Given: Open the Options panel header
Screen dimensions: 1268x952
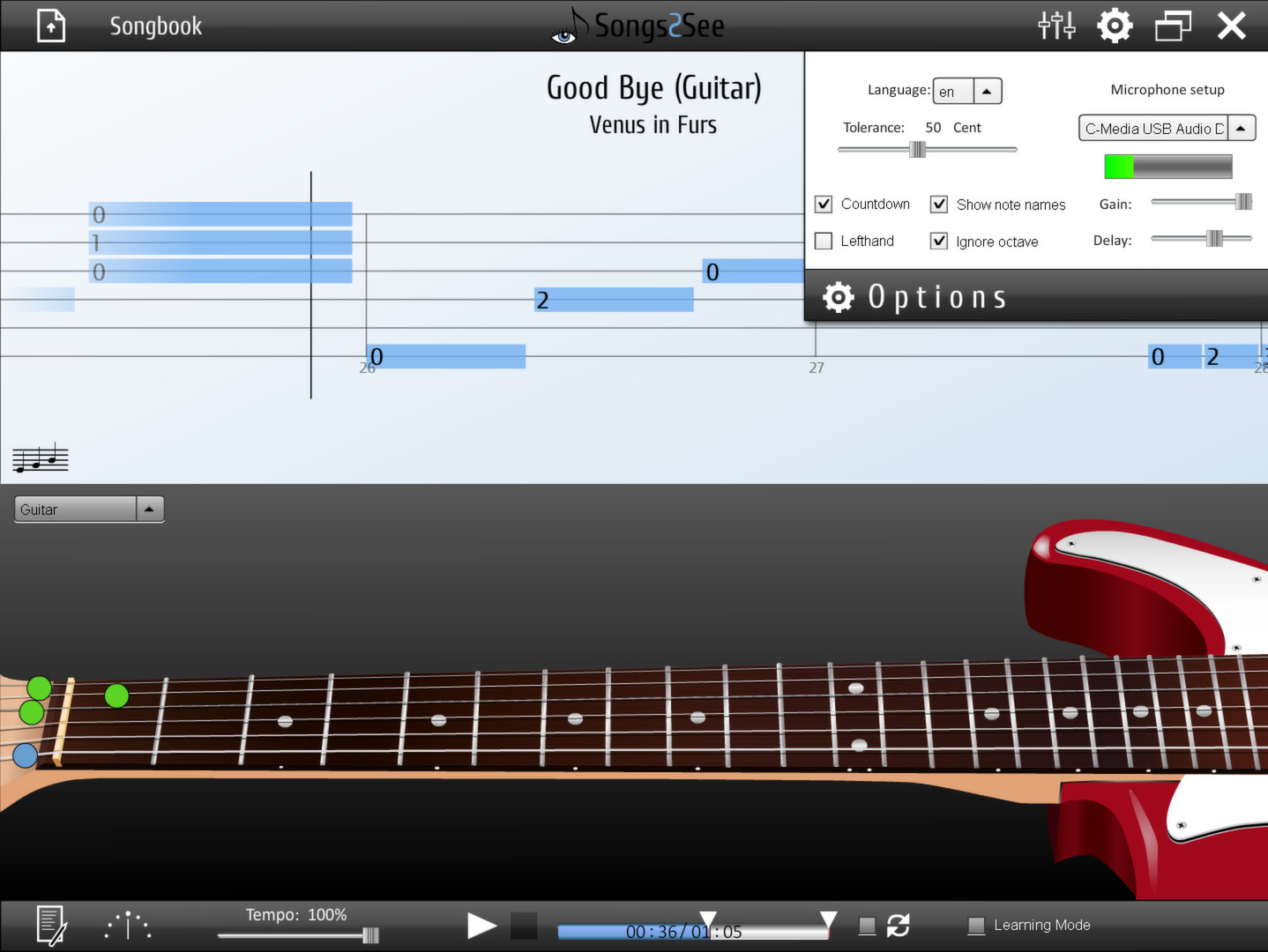Looking at the screenshot, I should pyautogui.click(x=937, y=296).
